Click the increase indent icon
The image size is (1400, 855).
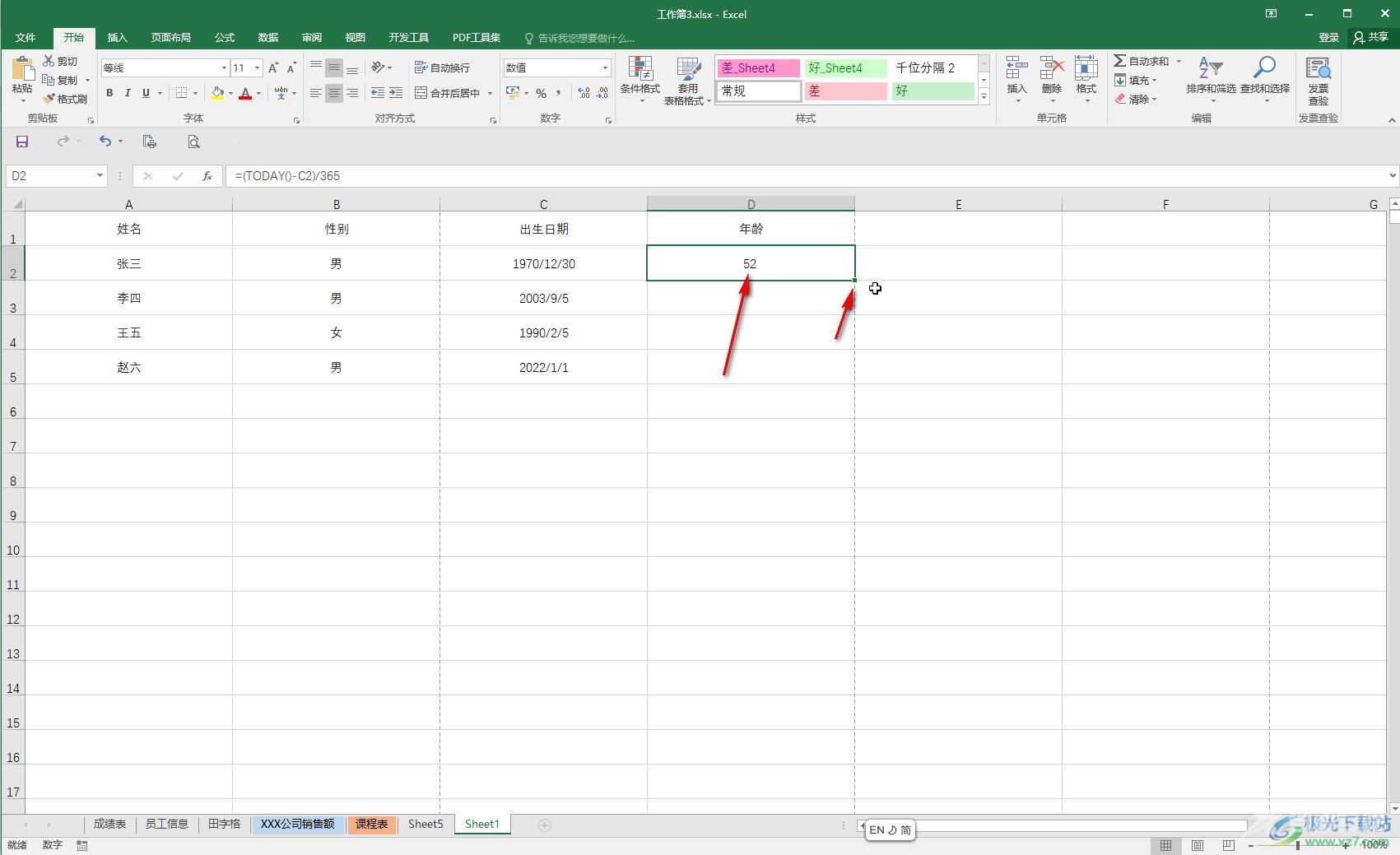point(396,93)
